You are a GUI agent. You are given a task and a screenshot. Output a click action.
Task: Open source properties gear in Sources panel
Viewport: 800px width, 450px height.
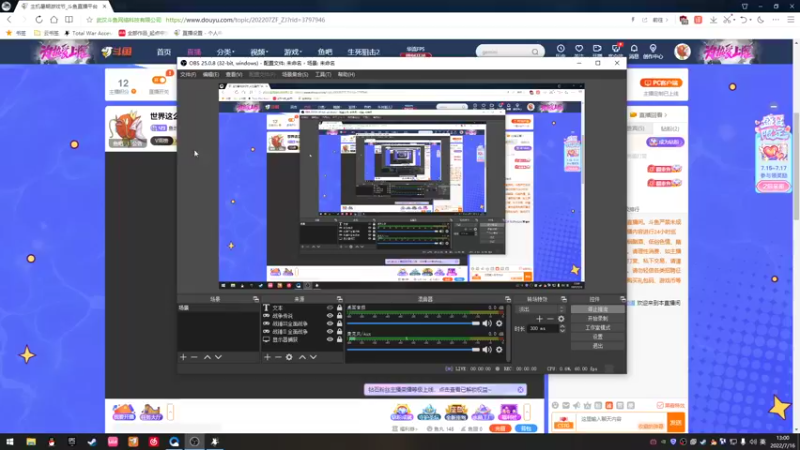[x=289, y=357]
